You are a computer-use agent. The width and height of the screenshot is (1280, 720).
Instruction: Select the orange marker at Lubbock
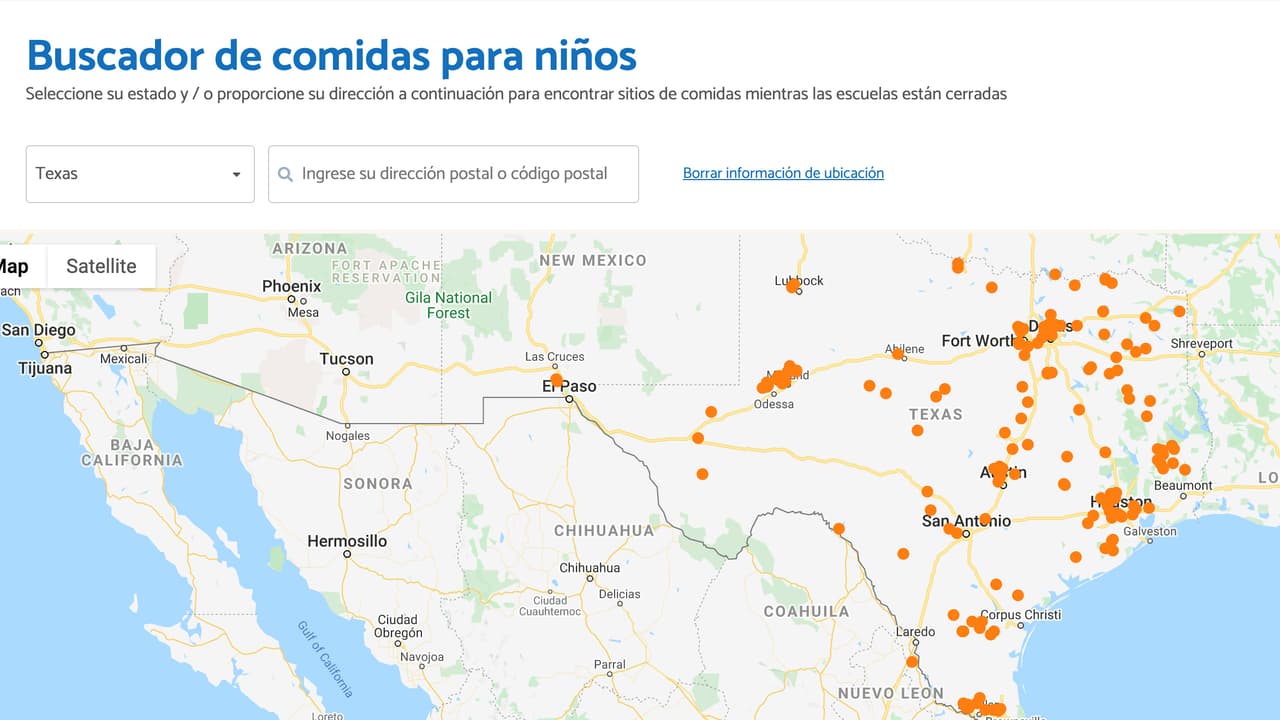pos(793,286)
